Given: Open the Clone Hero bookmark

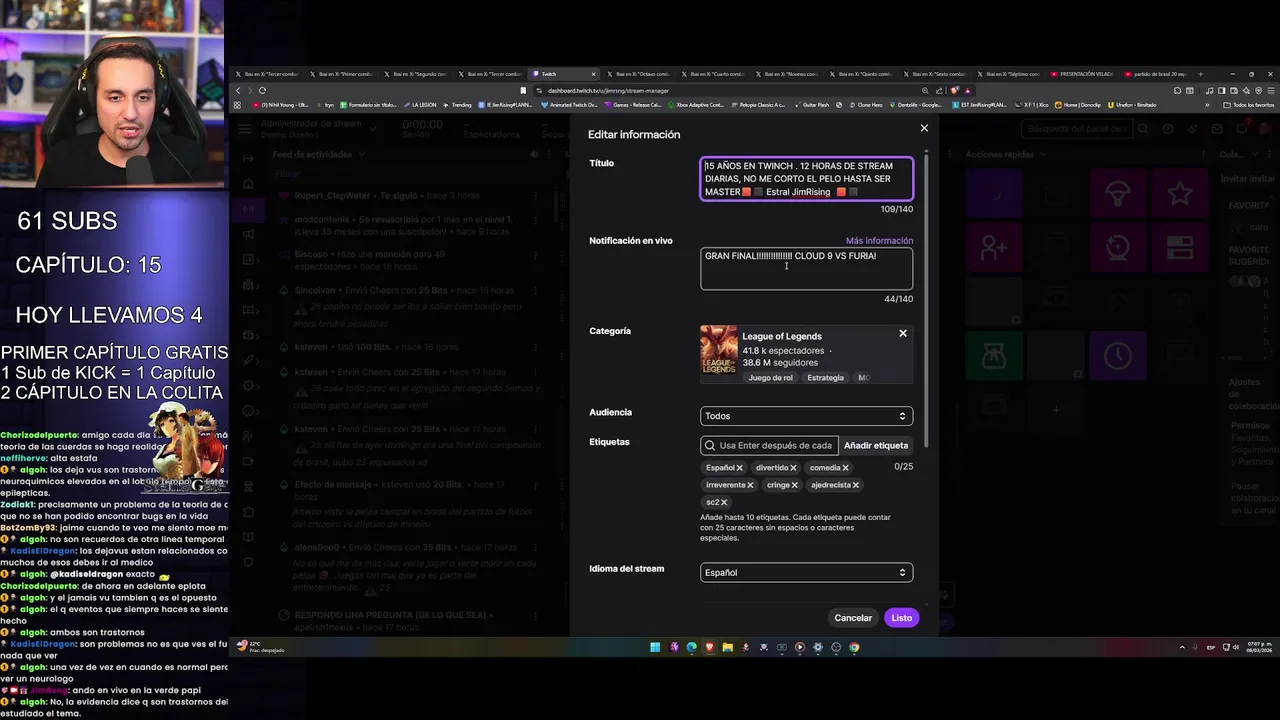Looking at the screenshot, I should (x=866, y=105).
